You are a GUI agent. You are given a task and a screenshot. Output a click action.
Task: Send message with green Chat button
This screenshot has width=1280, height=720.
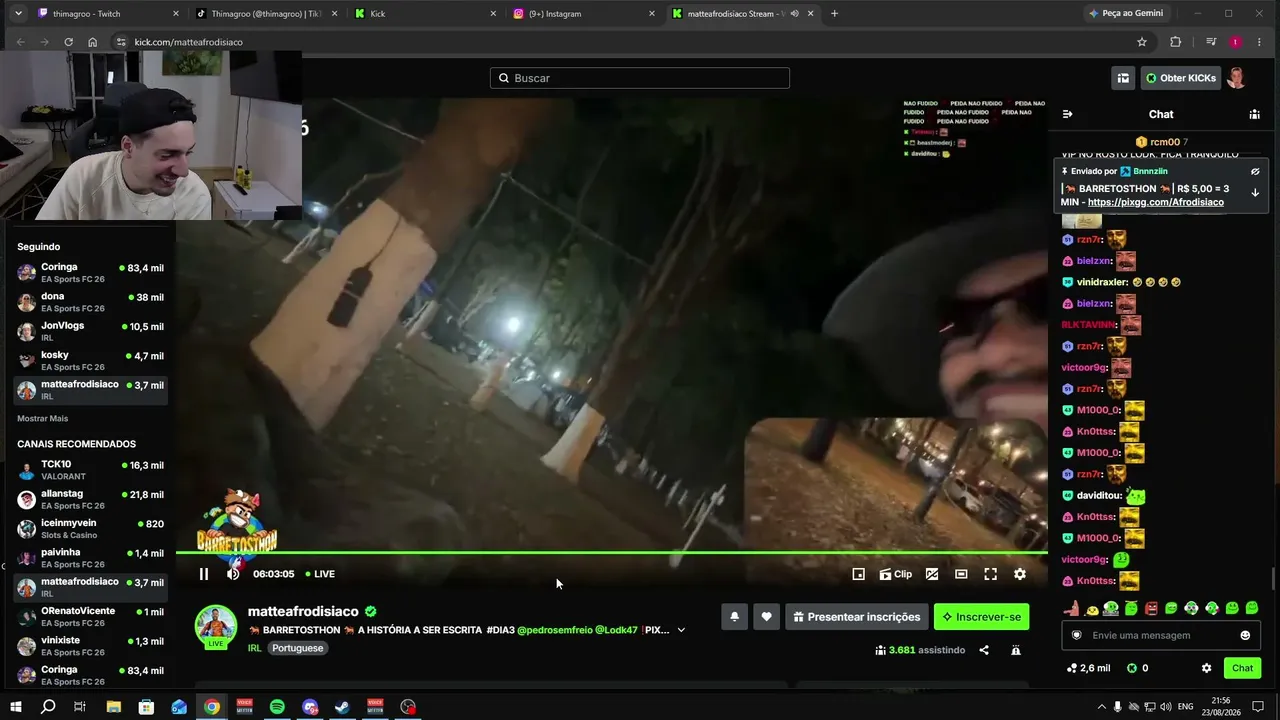pos(1242,668)
